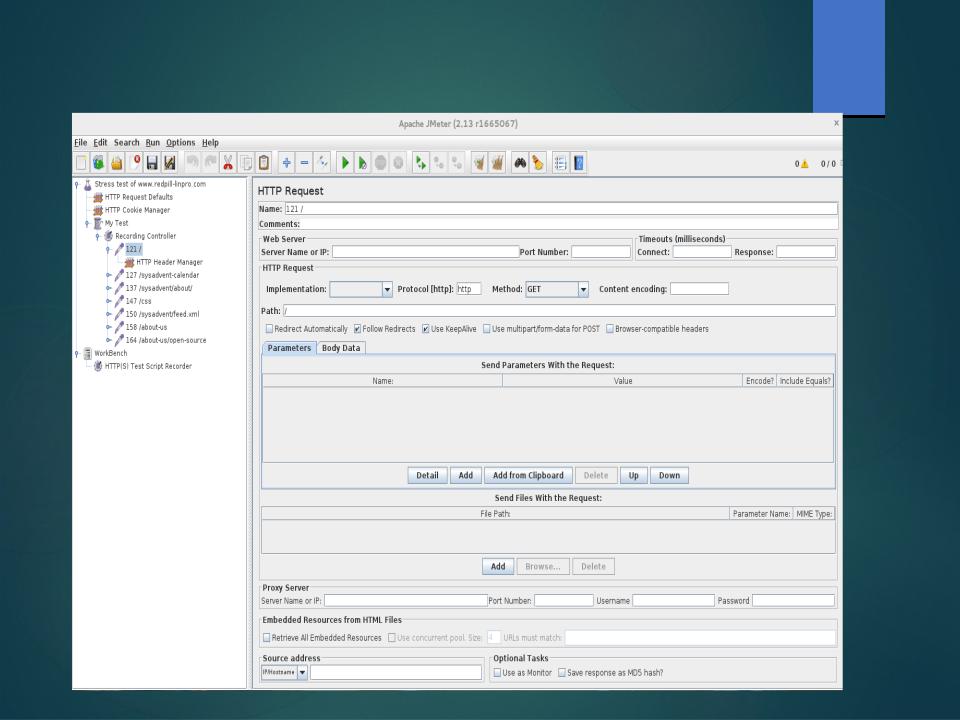
Task: Enable Redirect Automatically checkbox
Action: pos(269,329)
